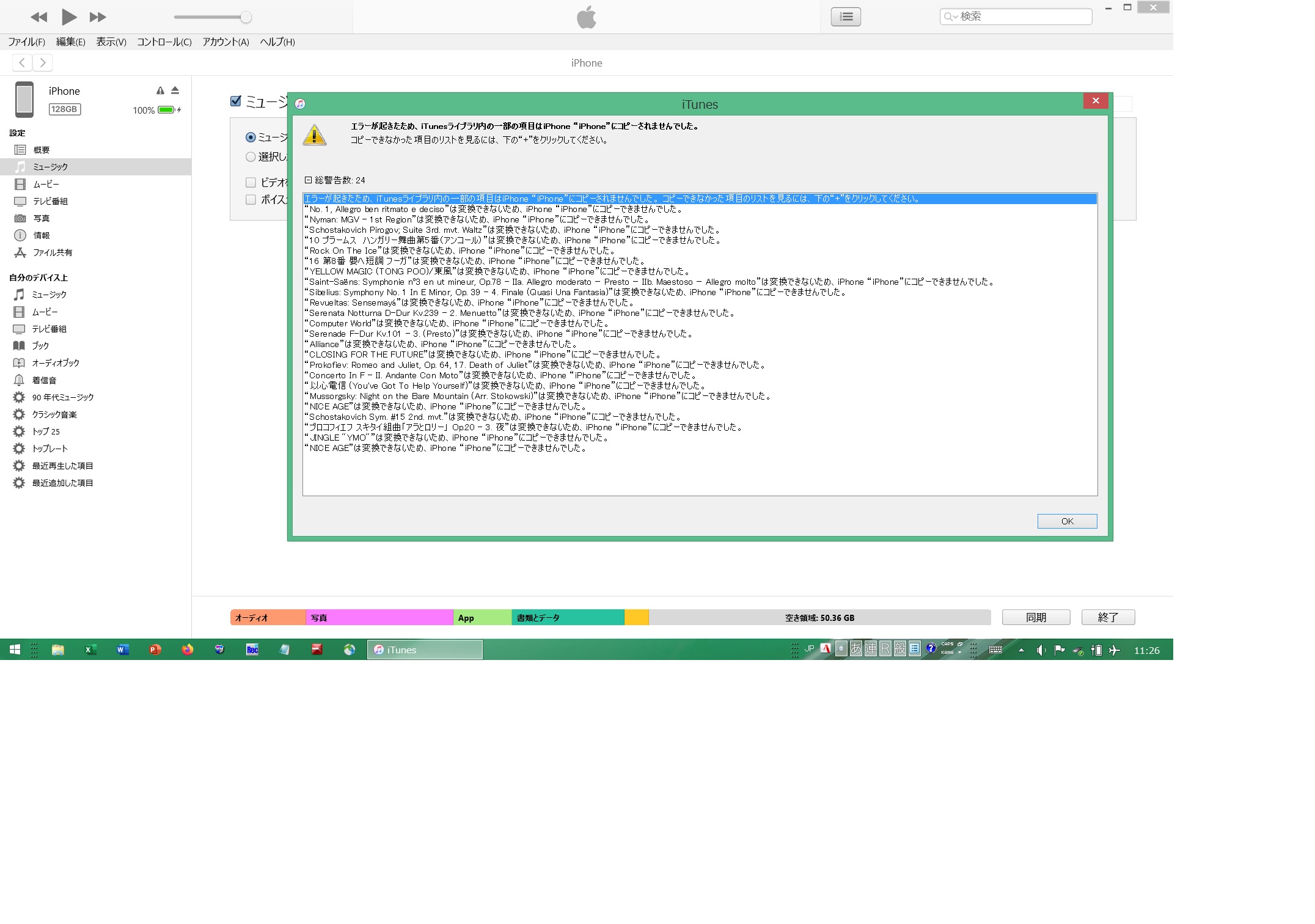1315x924 pixels.
Task: Open 着信音 bell icon on the device list
Action: click(20, 380)
